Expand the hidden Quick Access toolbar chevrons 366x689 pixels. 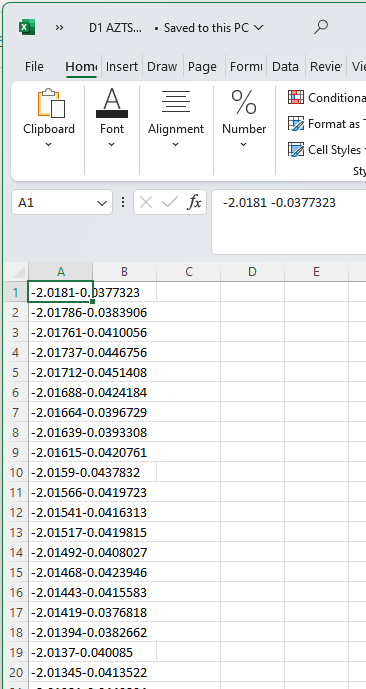pos(59,28)
